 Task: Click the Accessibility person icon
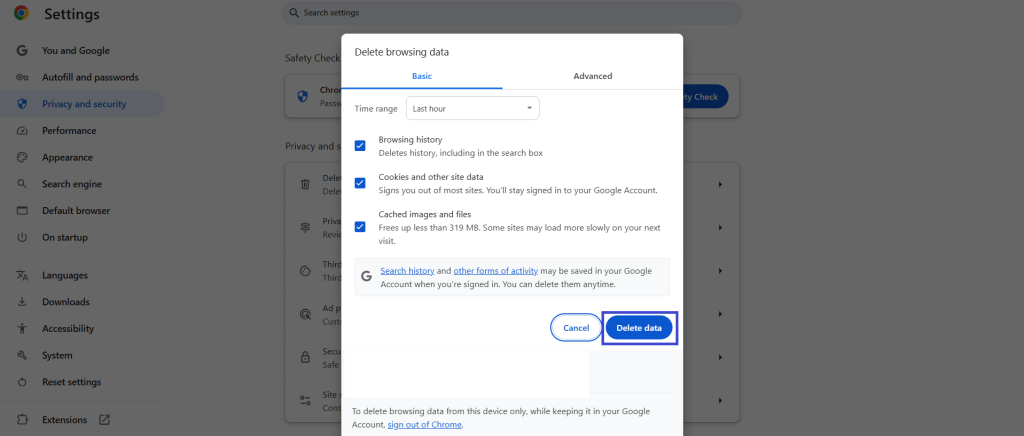point(22,328)
